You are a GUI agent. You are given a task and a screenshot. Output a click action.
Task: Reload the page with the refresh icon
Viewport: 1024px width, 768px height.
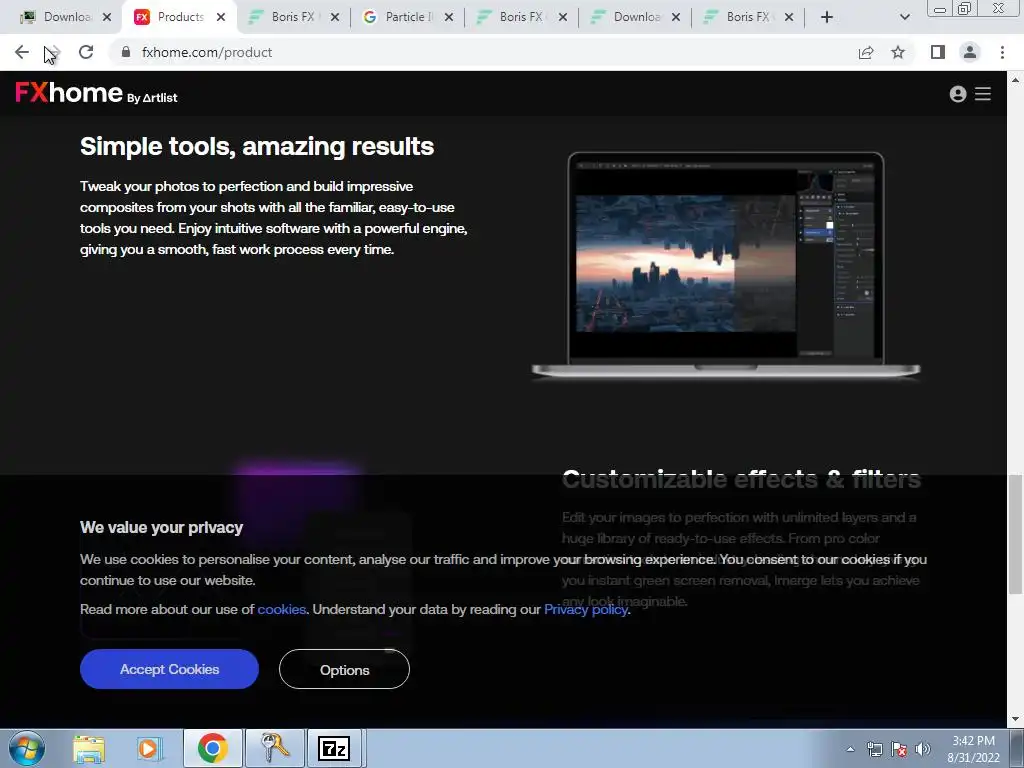[x=86, y=52]
